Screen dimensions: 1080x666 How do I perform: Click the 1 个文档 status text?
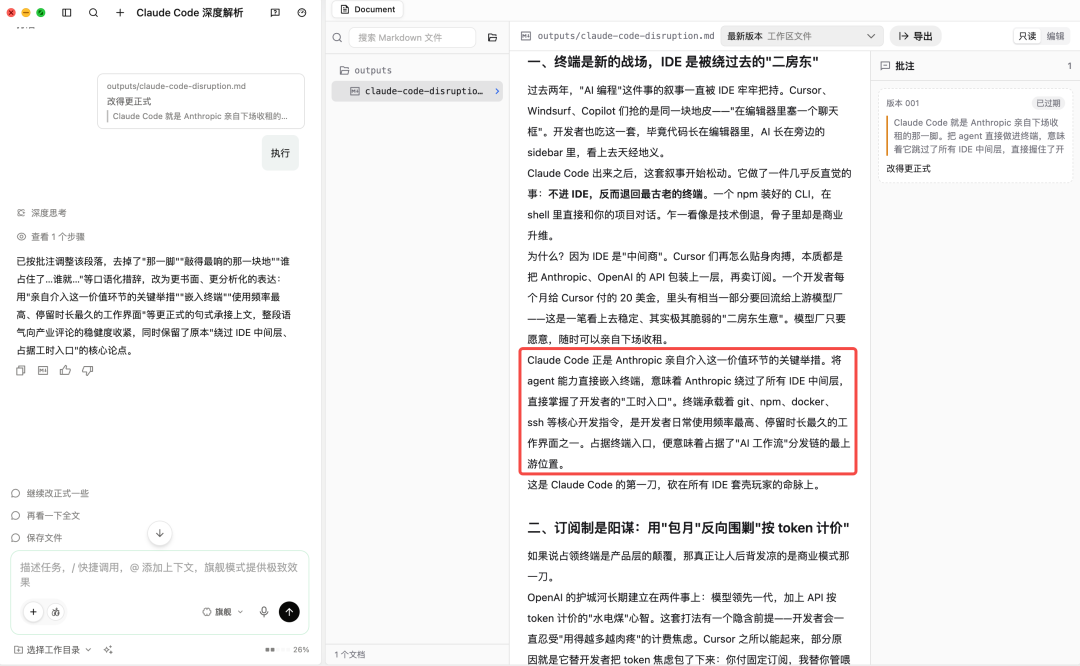pyautogui.click(x=350, y=654)
